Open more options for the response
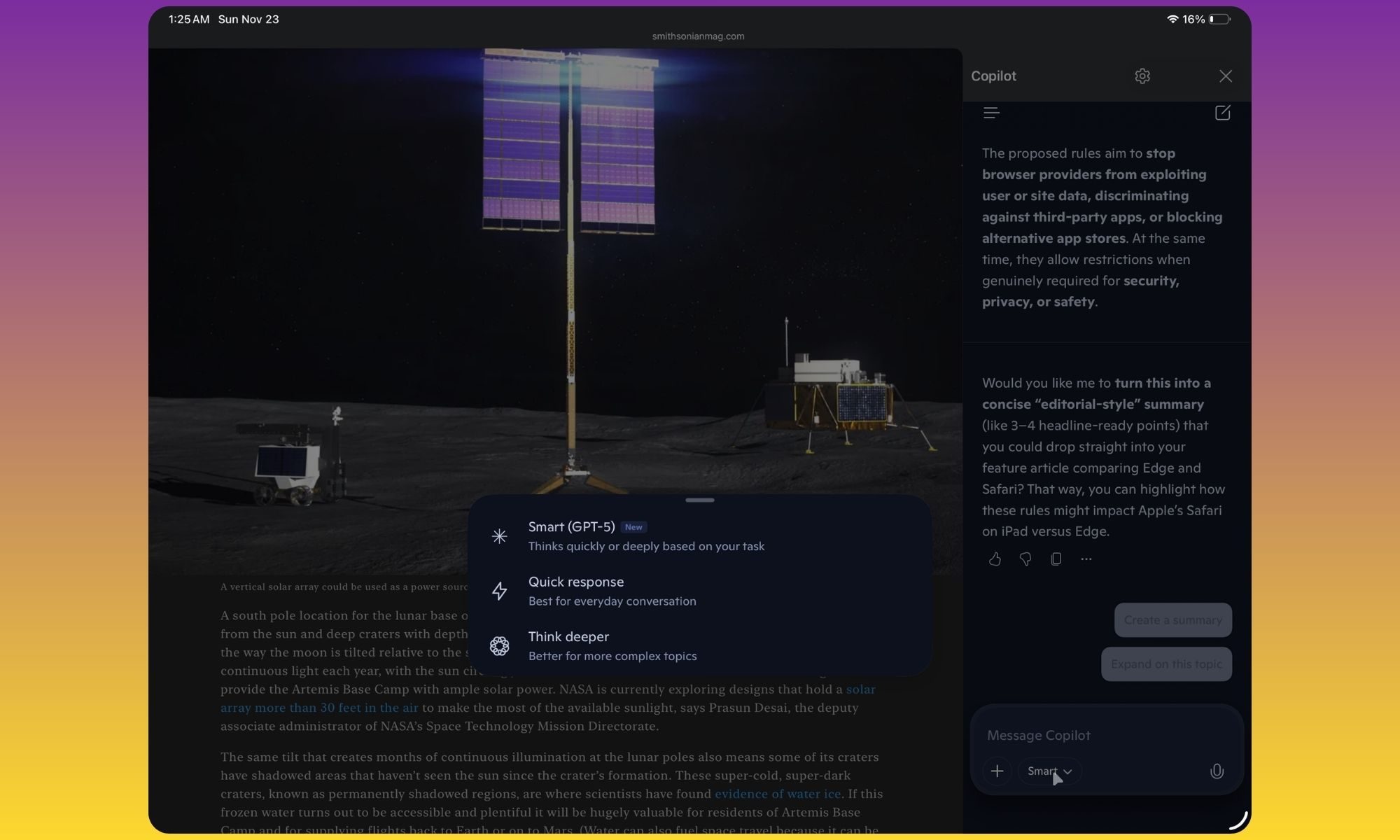This screenshot has height=840, width=1400. click(x=1086, y=559)
